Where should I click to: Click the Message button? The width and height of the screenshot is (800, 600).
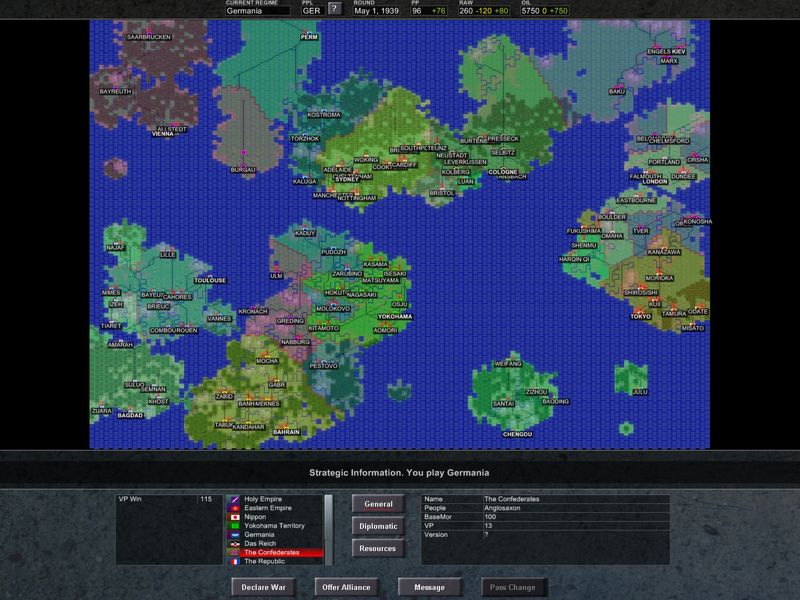pos(430,587)
